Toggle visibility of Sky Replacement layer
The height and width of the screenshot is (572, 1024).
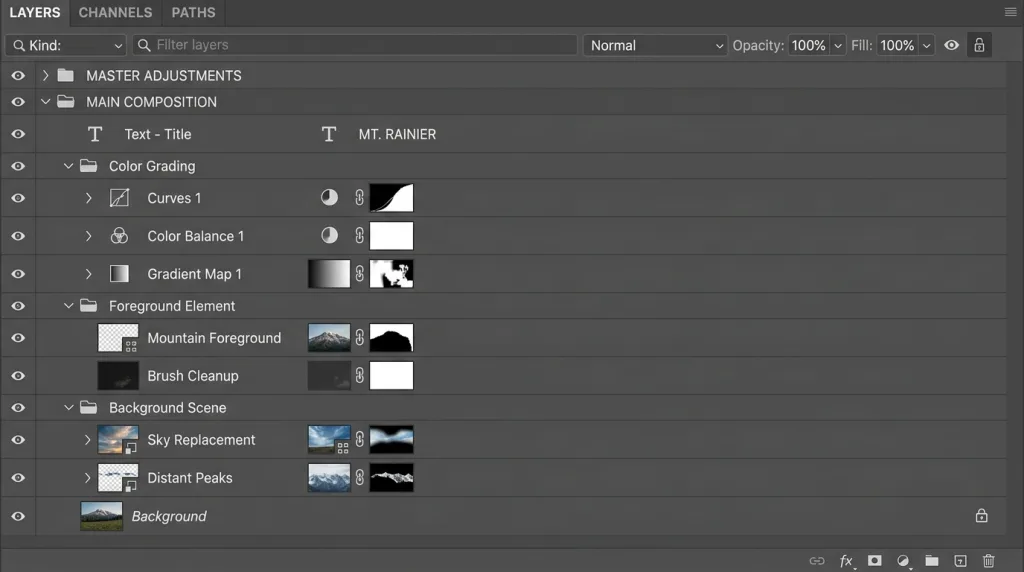18,439
